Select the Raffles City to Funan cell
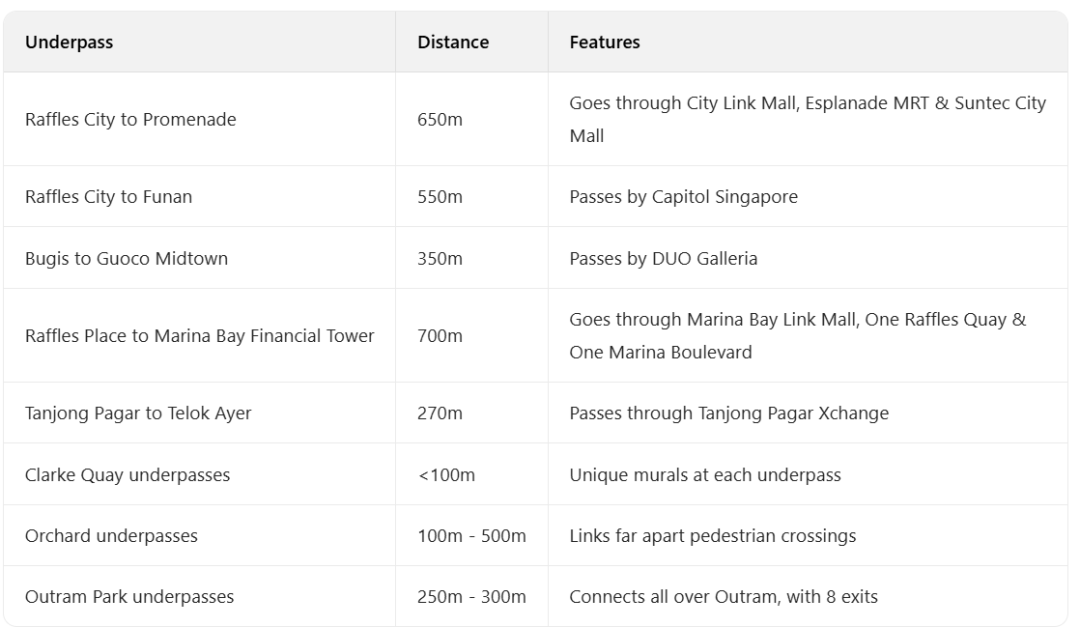Screen dimensions: 1080x627 pos(108,197)
